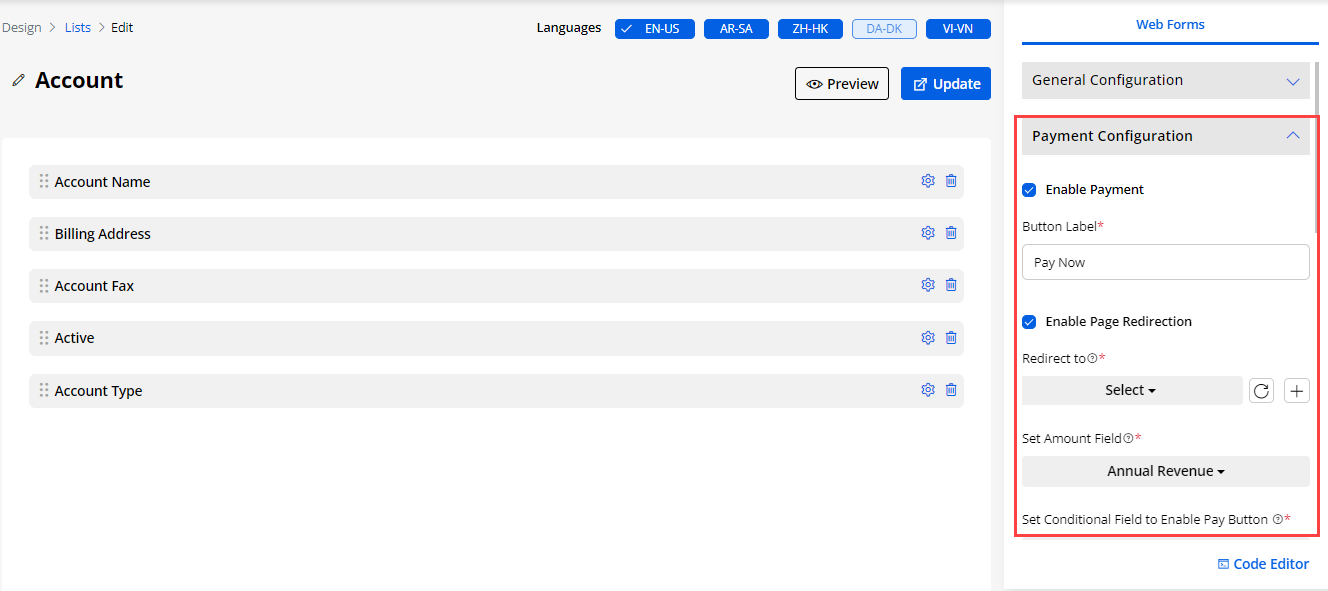The image size is (1328, 591).
Task: Delete the Active field
Action: click(x=951, y=338)
